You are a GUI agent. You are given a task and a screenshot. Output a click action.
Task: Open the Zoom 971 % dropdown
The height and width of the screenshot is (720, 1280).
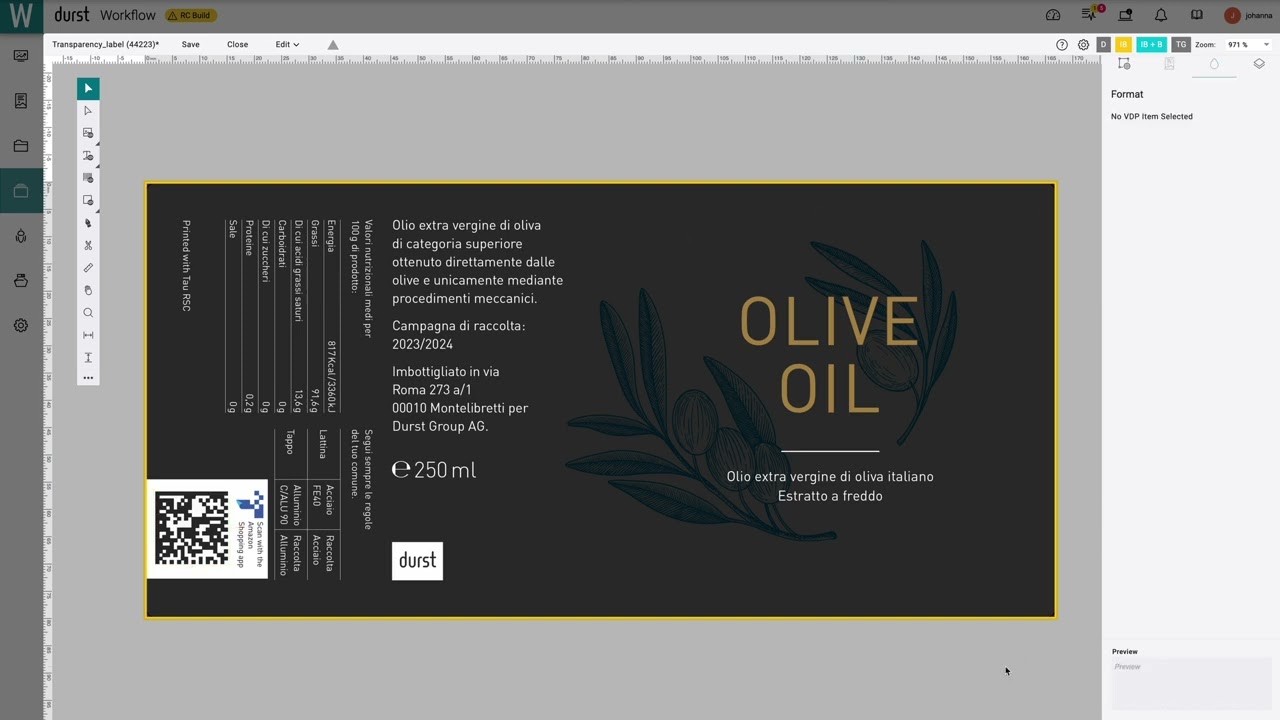(1249, 45)
